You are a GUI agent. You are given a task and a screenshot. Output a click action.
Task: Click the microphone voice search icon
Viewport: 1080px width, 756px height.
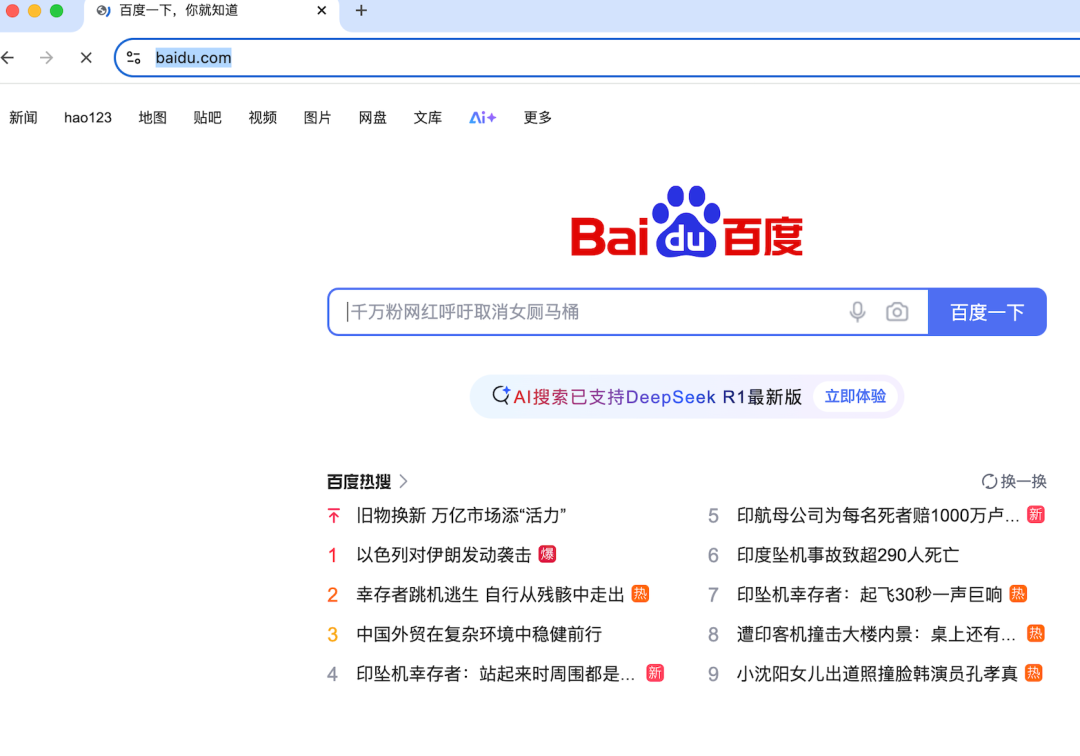point(857,312)
